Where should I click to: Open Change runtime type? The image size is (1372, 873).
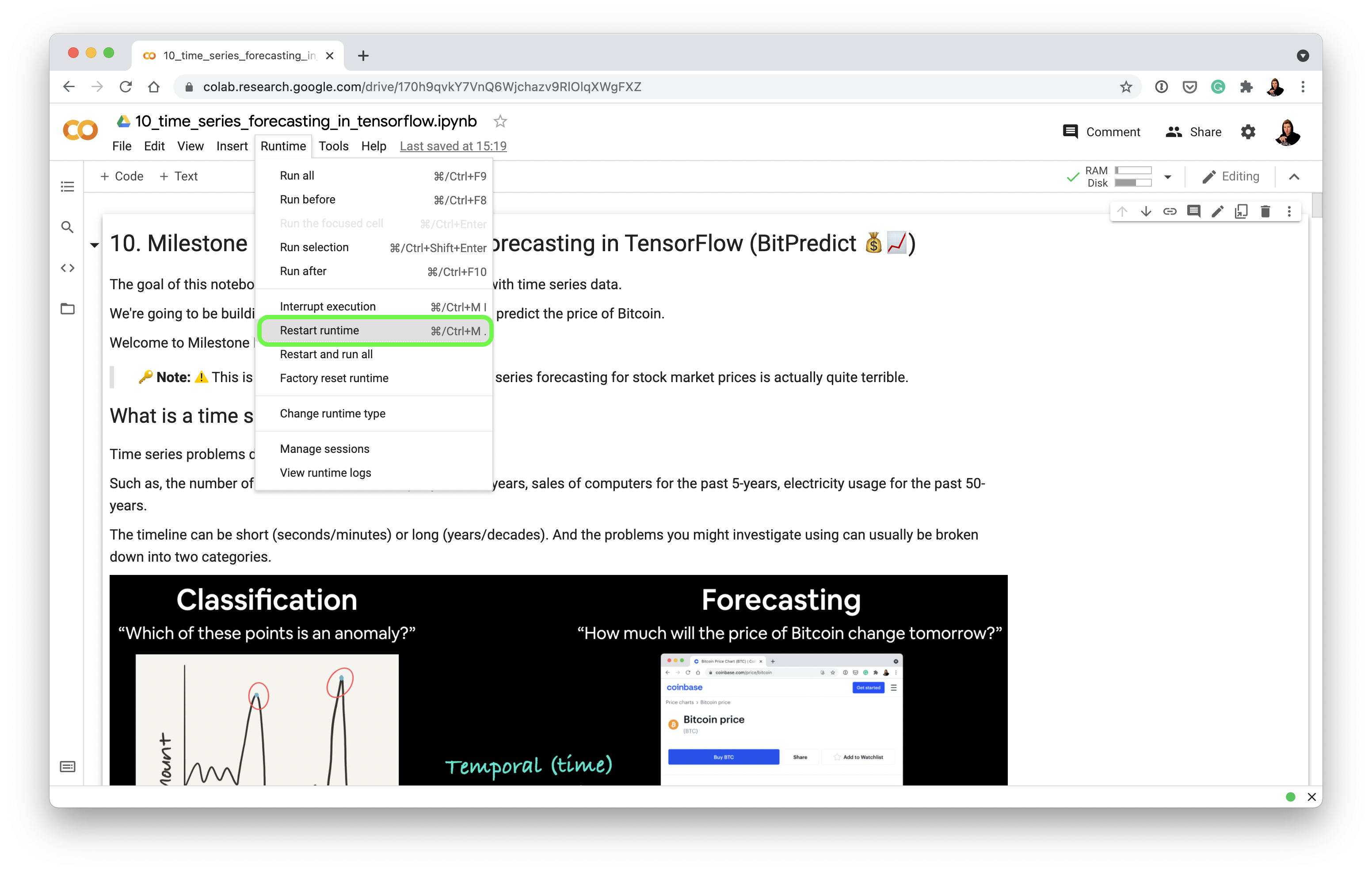click(374, 414)
